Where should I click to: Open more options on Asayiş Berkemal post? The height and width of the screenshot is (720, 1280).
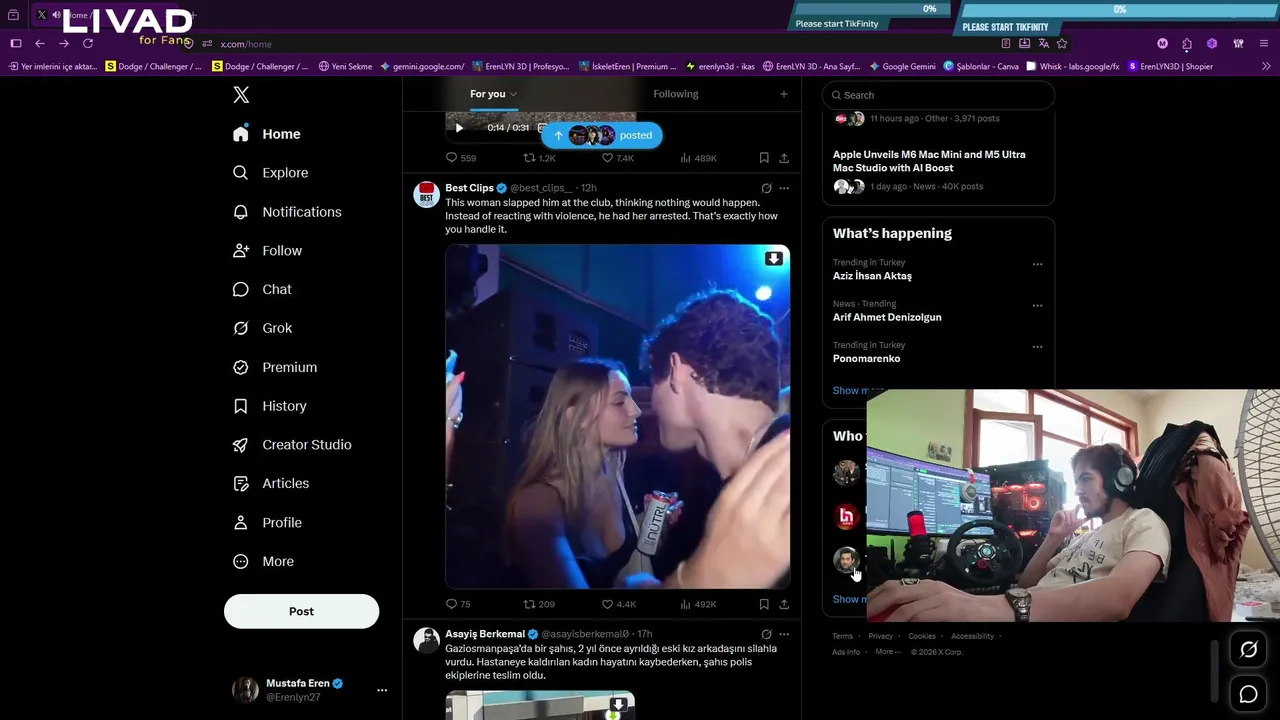click(x=784, y=634)
